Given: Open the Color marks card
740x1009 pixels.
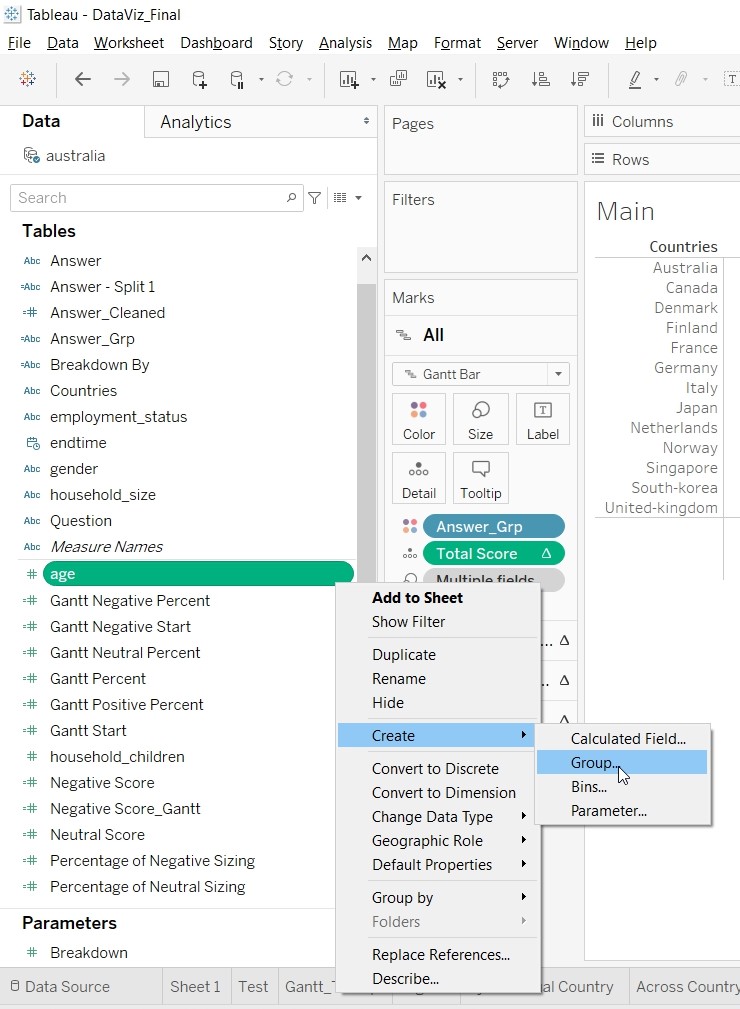Looking at the screenshot, I should 419,418.
